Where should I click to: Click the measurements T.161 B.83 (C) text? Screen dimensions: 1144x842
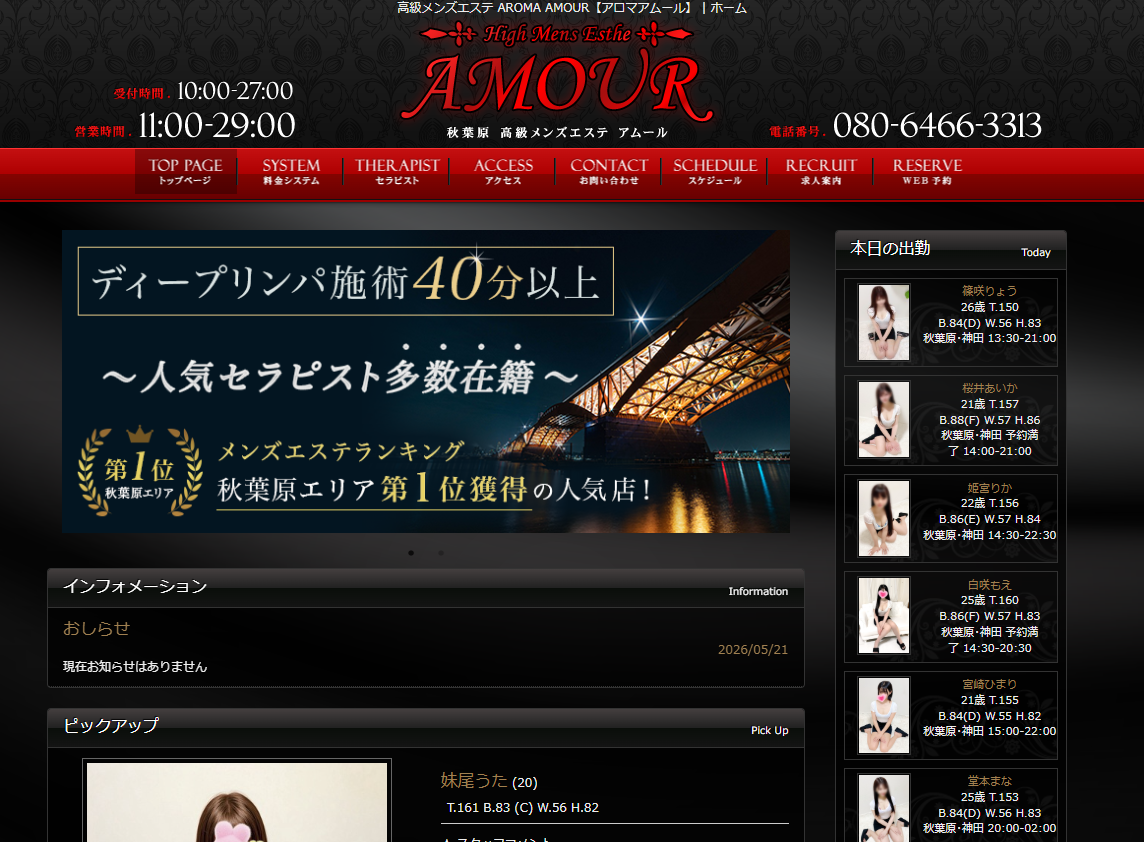[x=522, y=808]
